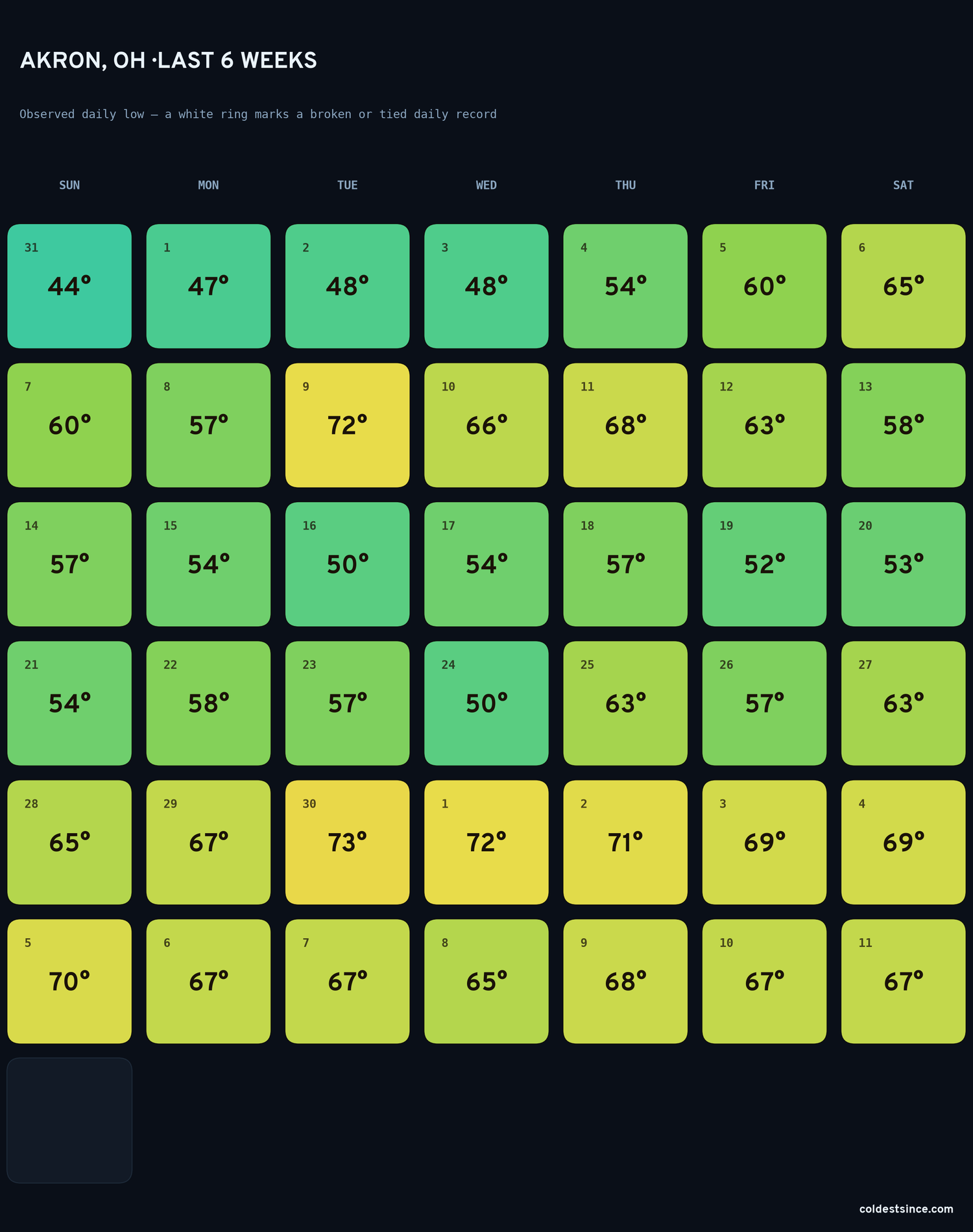This screenshot has height=1232, width=973.
Task: Click the FRI column header
Action: point(764,185)
